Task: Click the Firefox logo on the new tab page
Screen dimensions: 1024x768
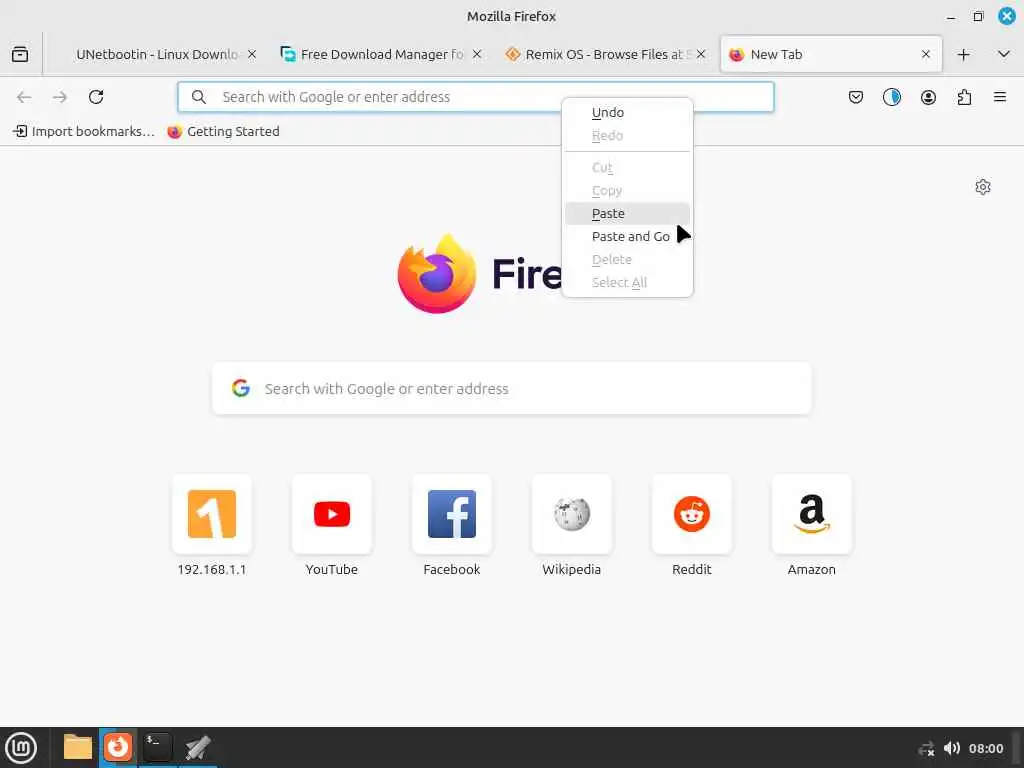Action: (x=436, y=274)
